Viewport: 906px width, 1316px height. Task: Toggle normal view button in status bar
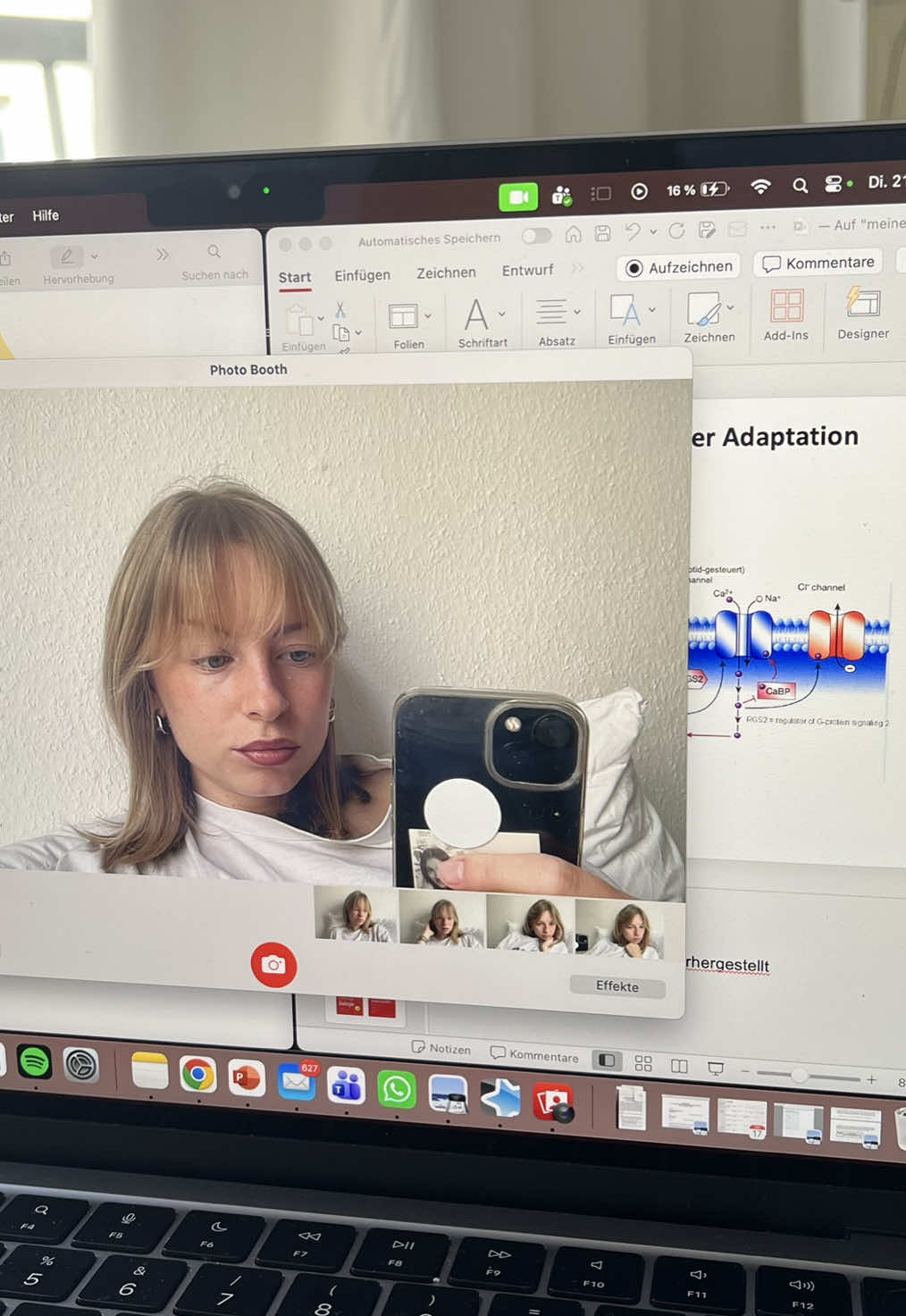pyautogui.click(x=608, y=1060)
